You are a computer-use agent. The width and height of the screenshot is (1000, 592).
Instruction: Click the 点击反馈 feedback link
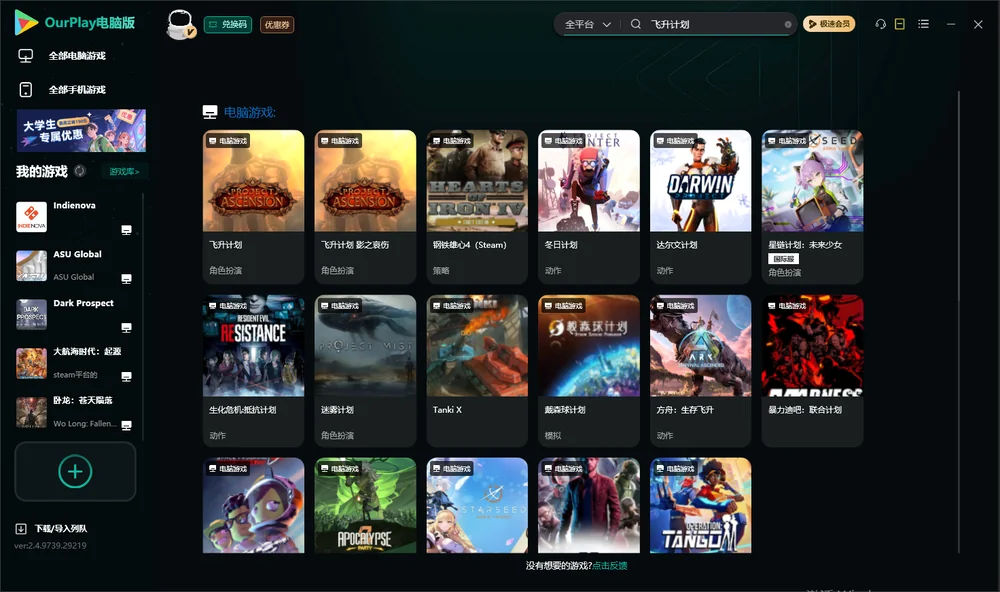point(610,565)
